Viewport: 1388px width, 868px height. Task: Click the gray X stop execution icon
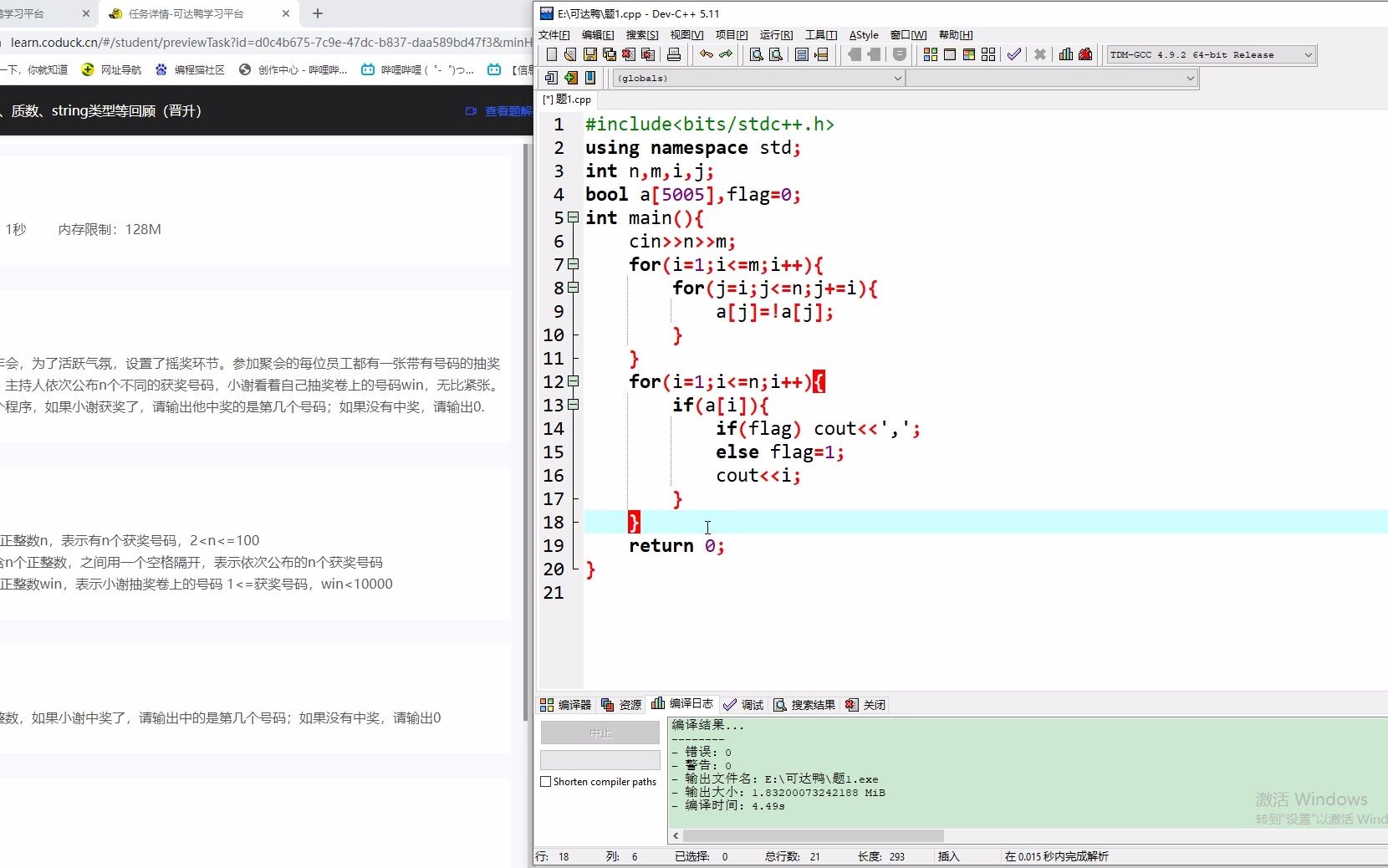pos(1040,54)
